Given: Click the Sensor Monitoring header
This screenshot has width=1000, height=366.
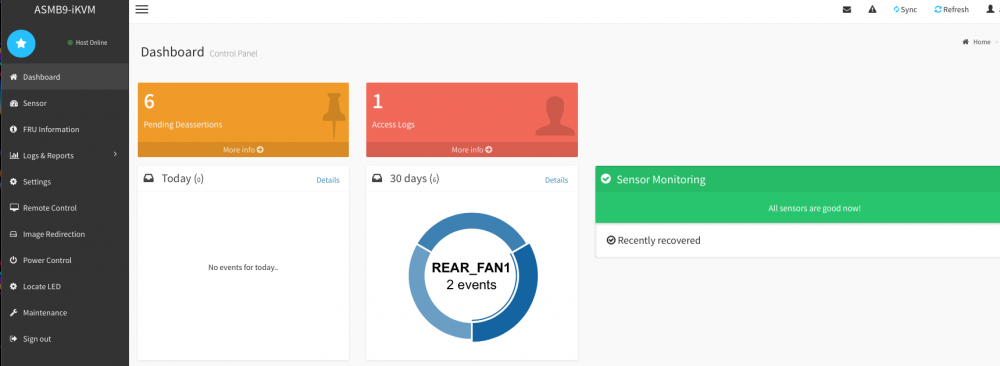Looking at the screenshot, I should [797, 179].
